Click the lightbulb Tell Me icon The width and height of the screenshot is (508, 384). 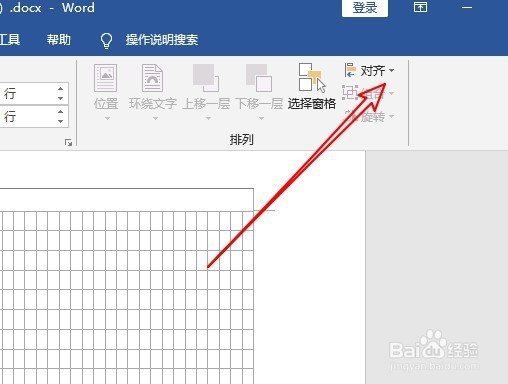106,40
